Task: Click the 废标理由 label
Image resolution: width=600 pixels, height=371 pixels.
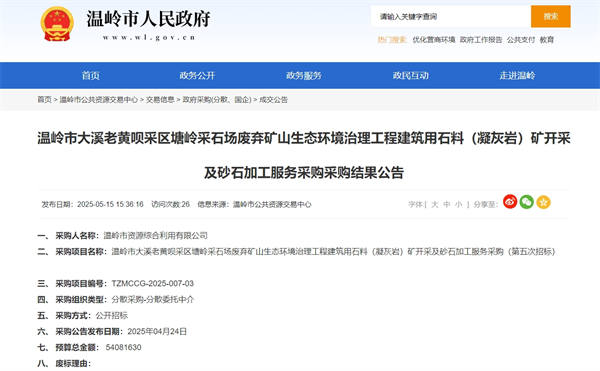Action: [73, 363]
